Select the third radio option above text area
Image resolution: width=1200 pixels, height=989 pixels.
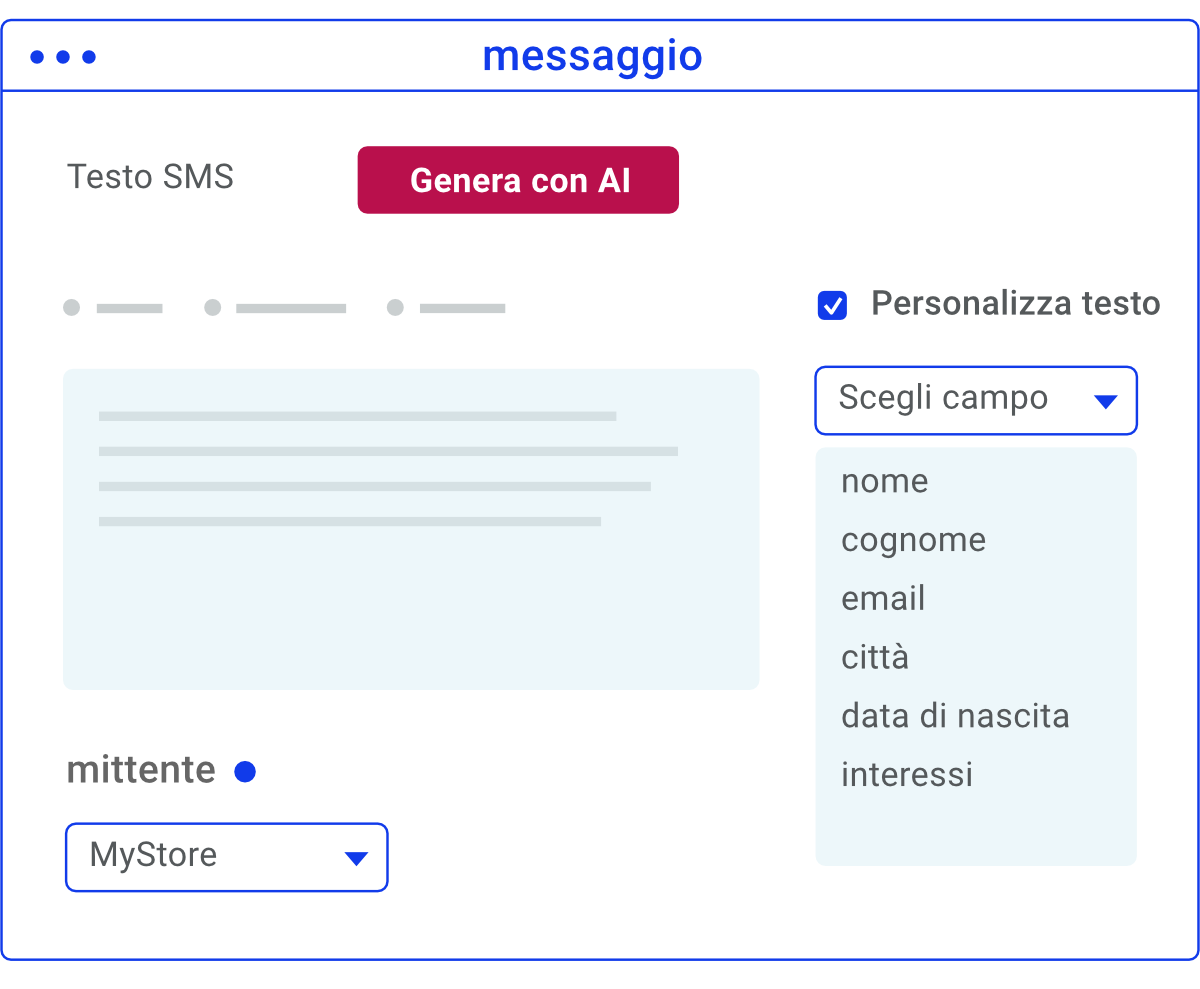(396, 308)
